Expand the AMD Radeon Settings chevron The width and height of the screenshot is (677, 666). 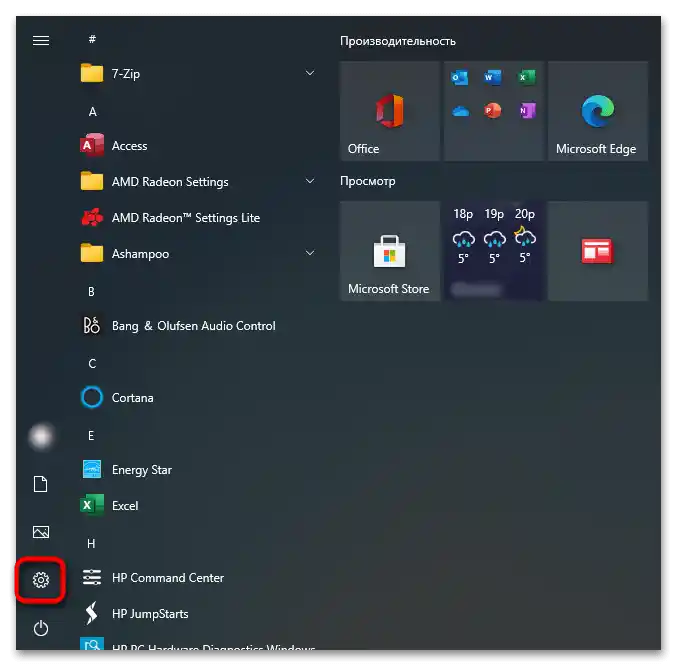(310, 181)
